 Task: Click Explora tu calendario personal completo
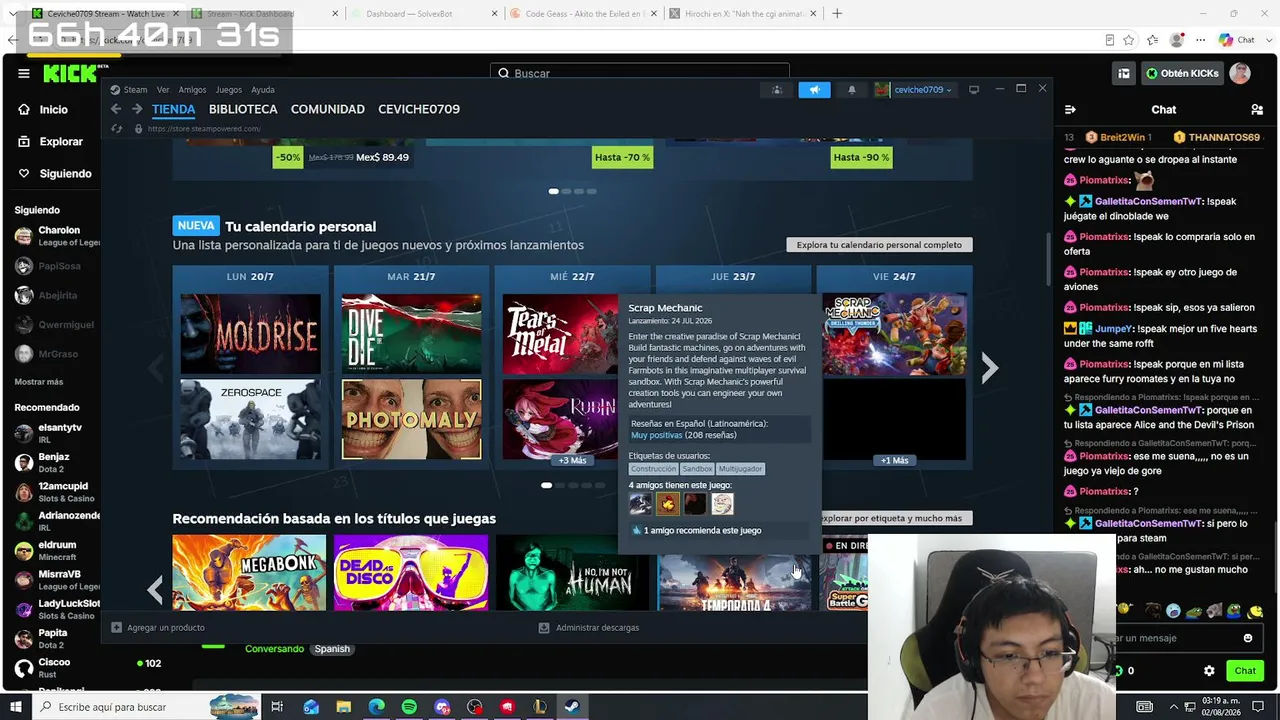879,245
